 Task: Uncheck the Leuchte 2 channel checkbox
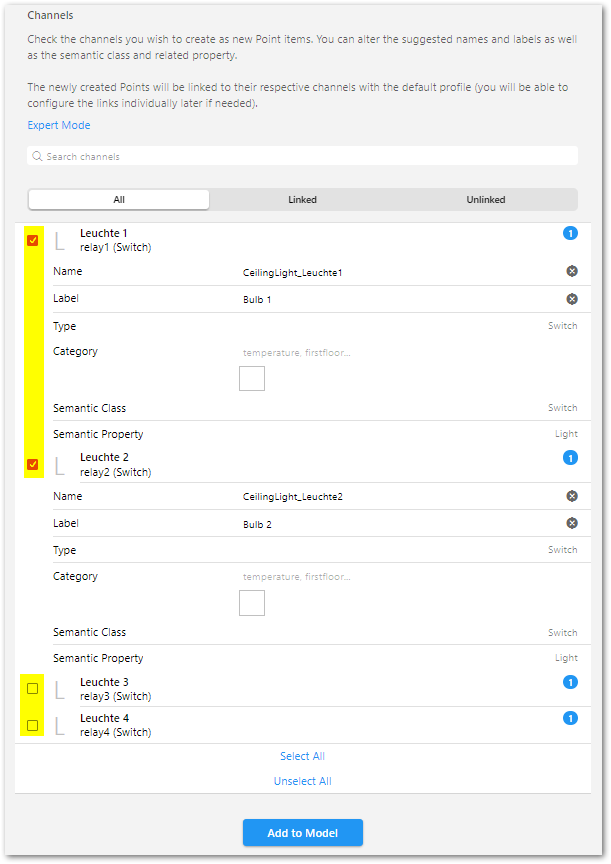(x=33, y=464)
